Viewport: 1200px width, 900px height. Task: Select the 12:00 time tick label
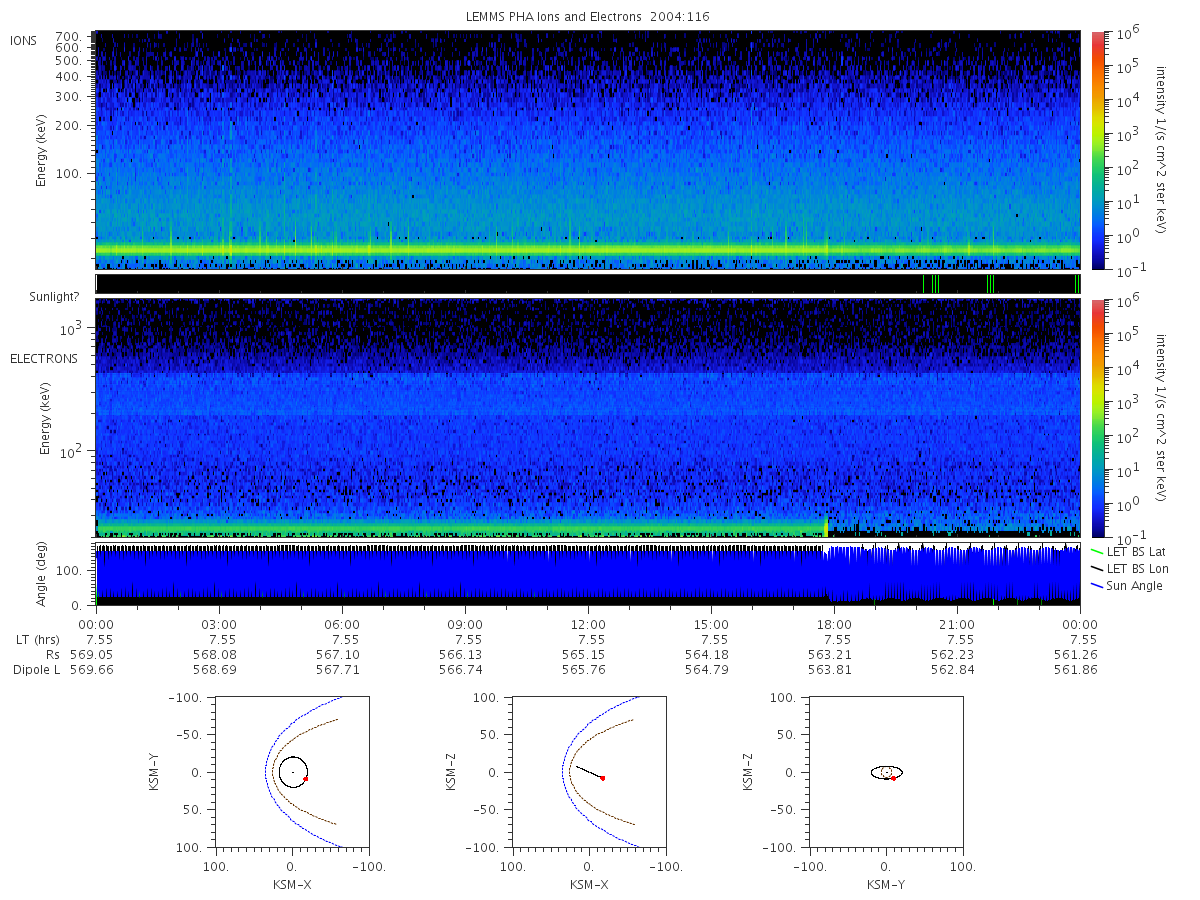click(x=588, y=624)
